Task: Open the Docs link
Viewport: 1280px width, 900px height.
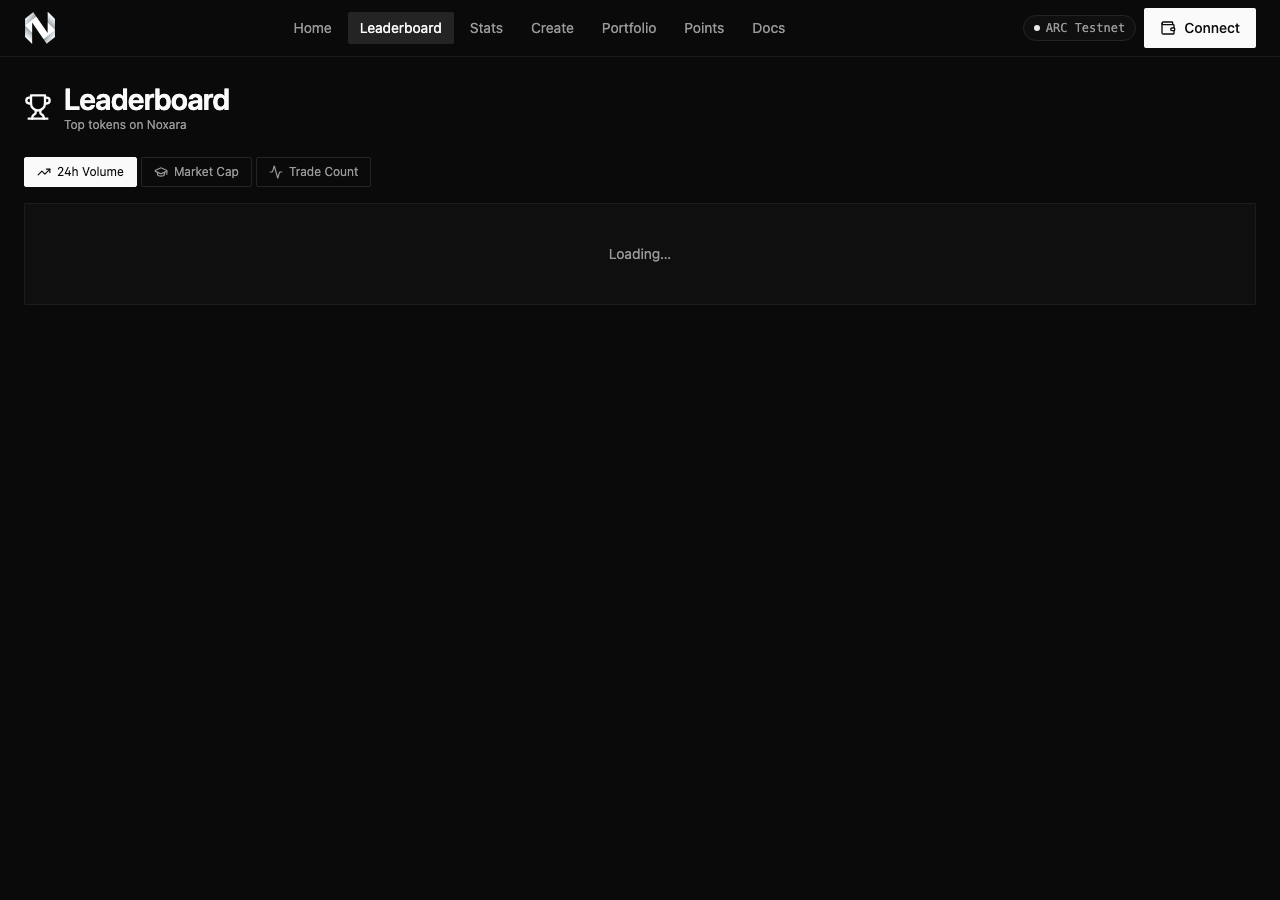Action: pos(768,28)
